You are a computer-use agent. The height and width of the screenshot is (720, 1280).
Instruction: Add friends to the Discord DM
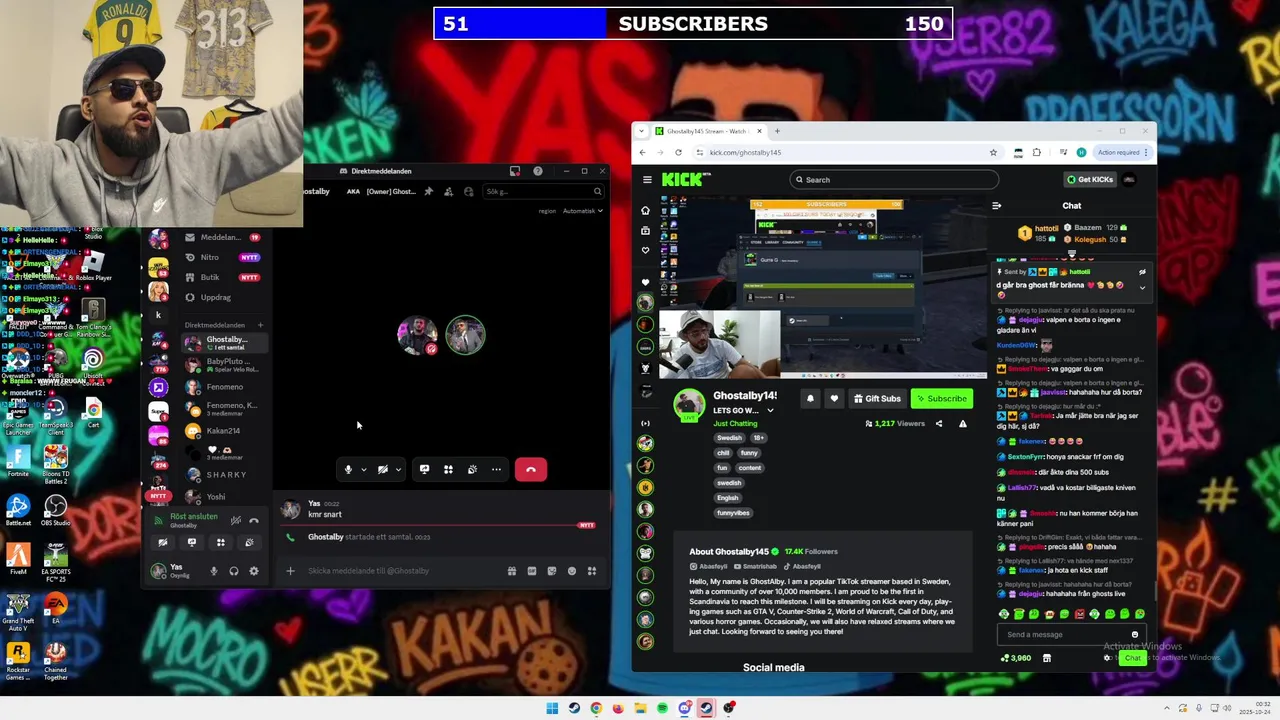click(x=448, y=191)
